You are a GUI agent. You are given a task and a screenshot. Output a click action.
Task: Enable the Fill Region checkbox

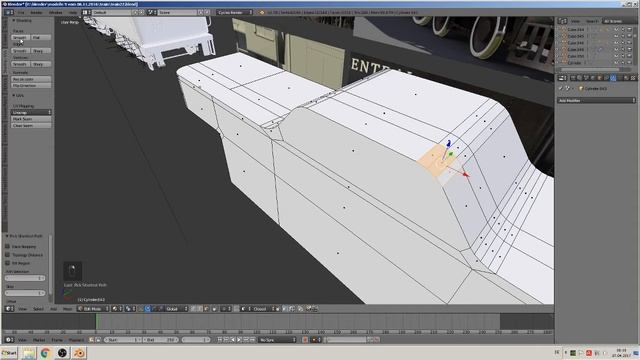(7, 263)
